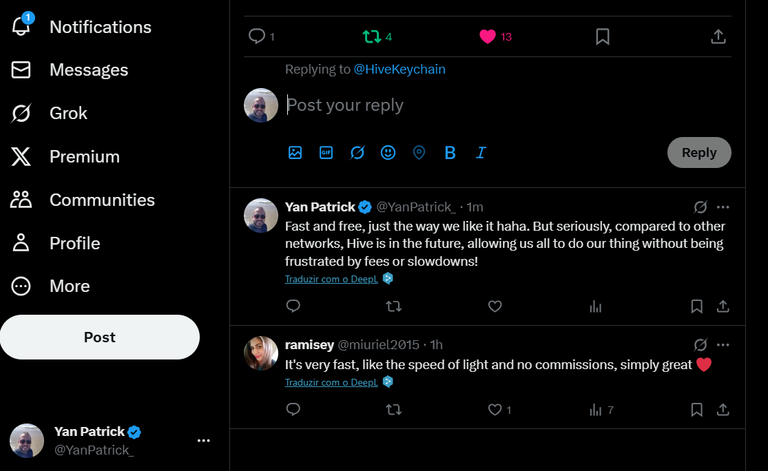768x471 pixels.
Task: Click inside the Post your reply field
Action: point(508,105)
